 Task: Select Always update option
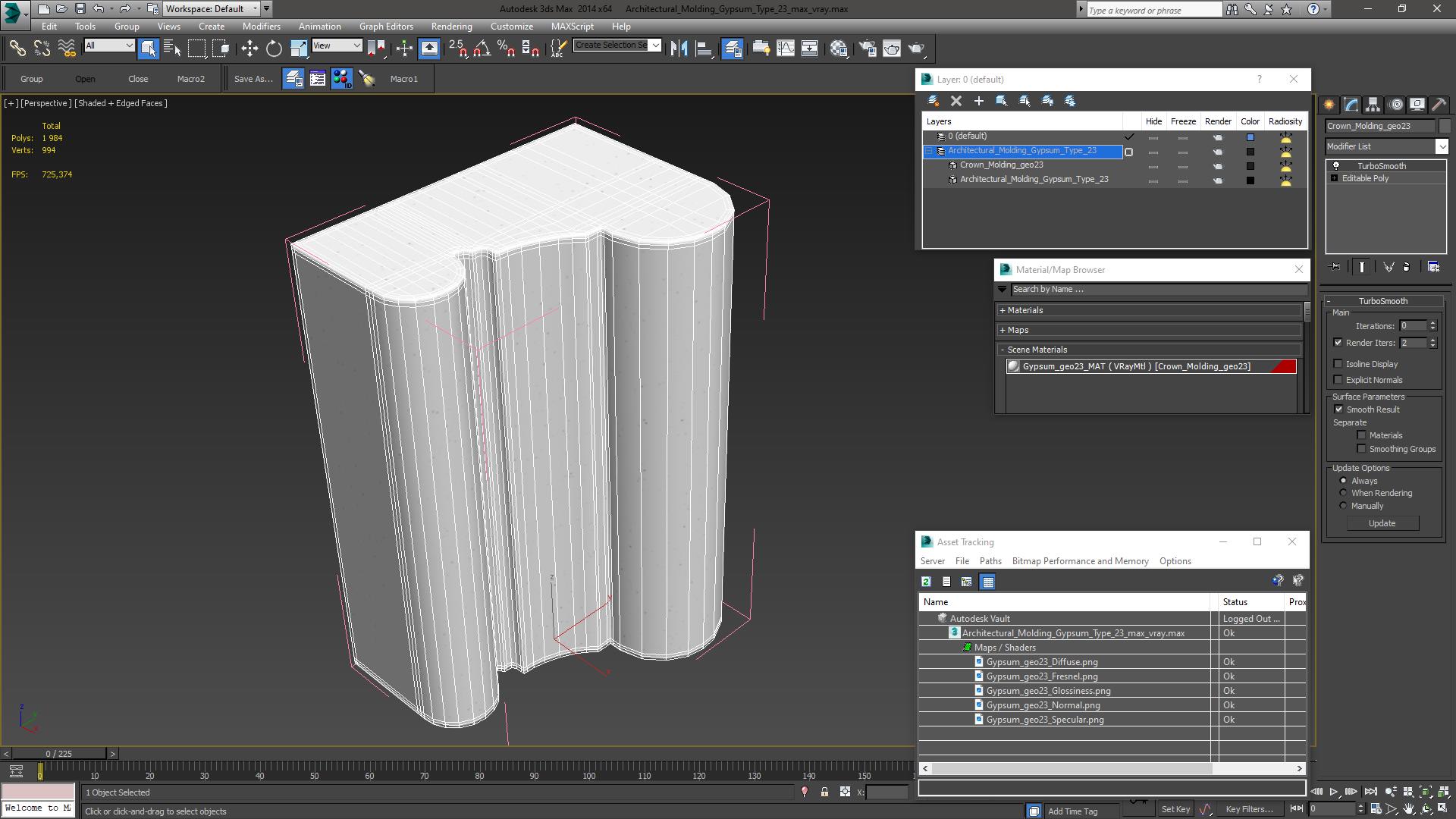coord(1343,481)
